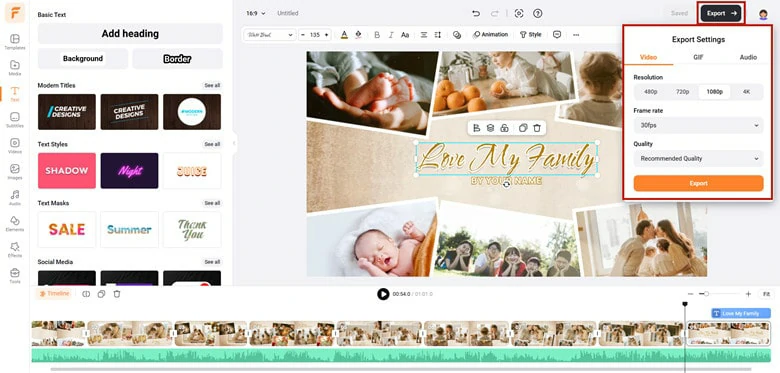
Task: Select 480p resolution
Action: click(651, 92)
